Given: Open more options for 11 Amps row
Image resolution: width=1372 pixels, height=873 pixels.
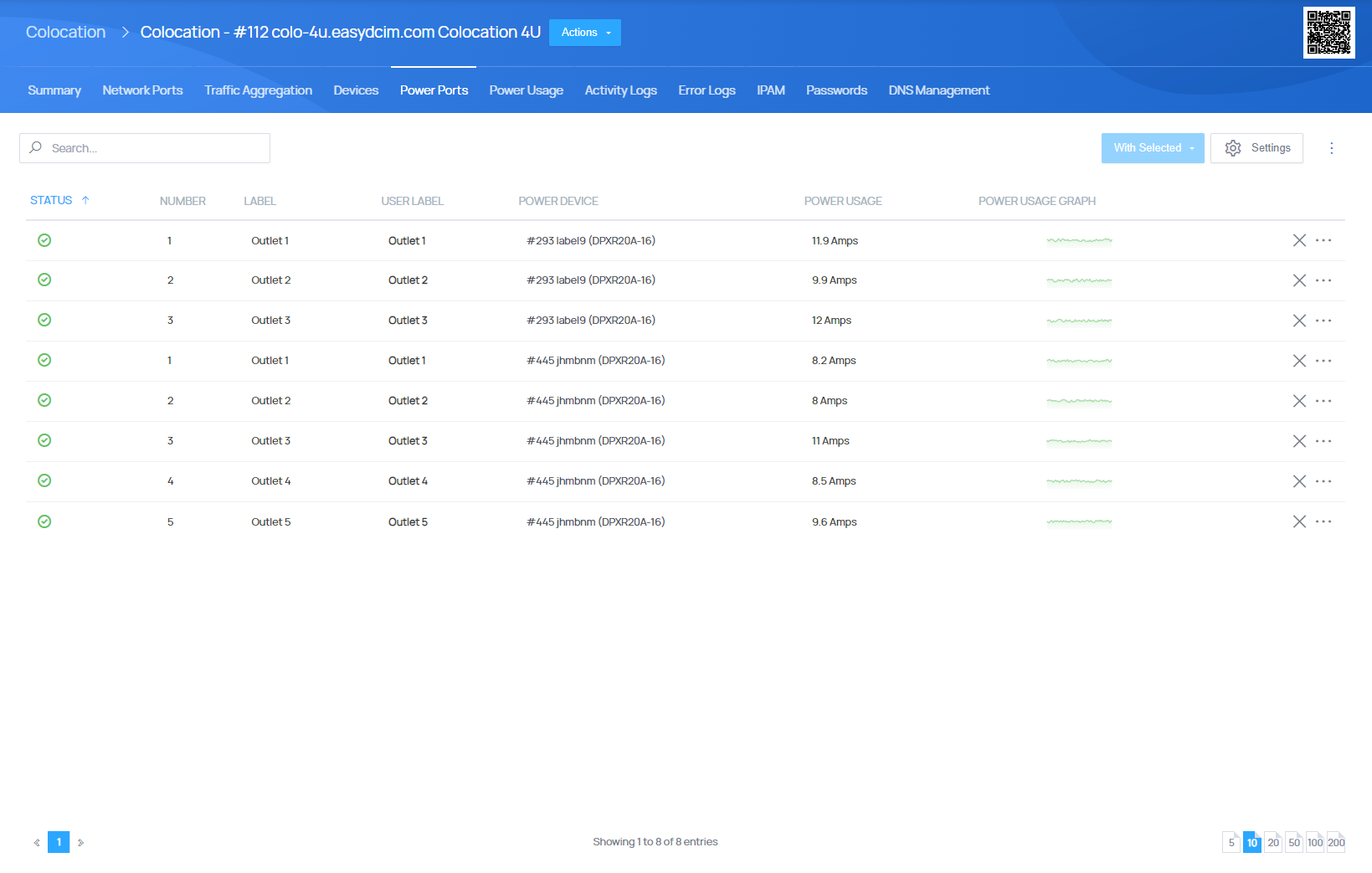Looking at the screenshot, I should point(1323,441).
